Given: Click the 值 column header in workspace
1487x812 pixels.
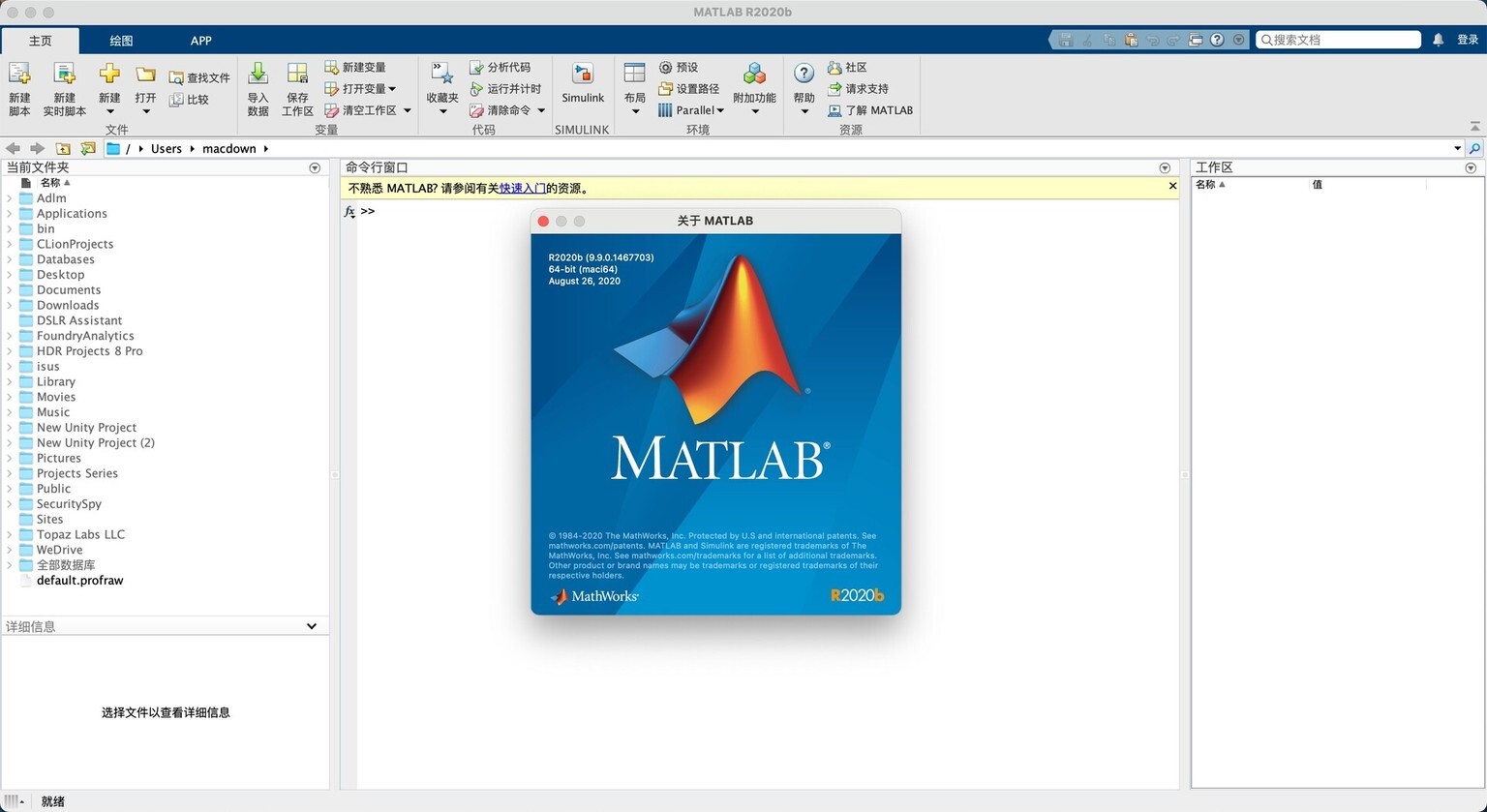Looking at the screenshot, I should coord(1317,184).
